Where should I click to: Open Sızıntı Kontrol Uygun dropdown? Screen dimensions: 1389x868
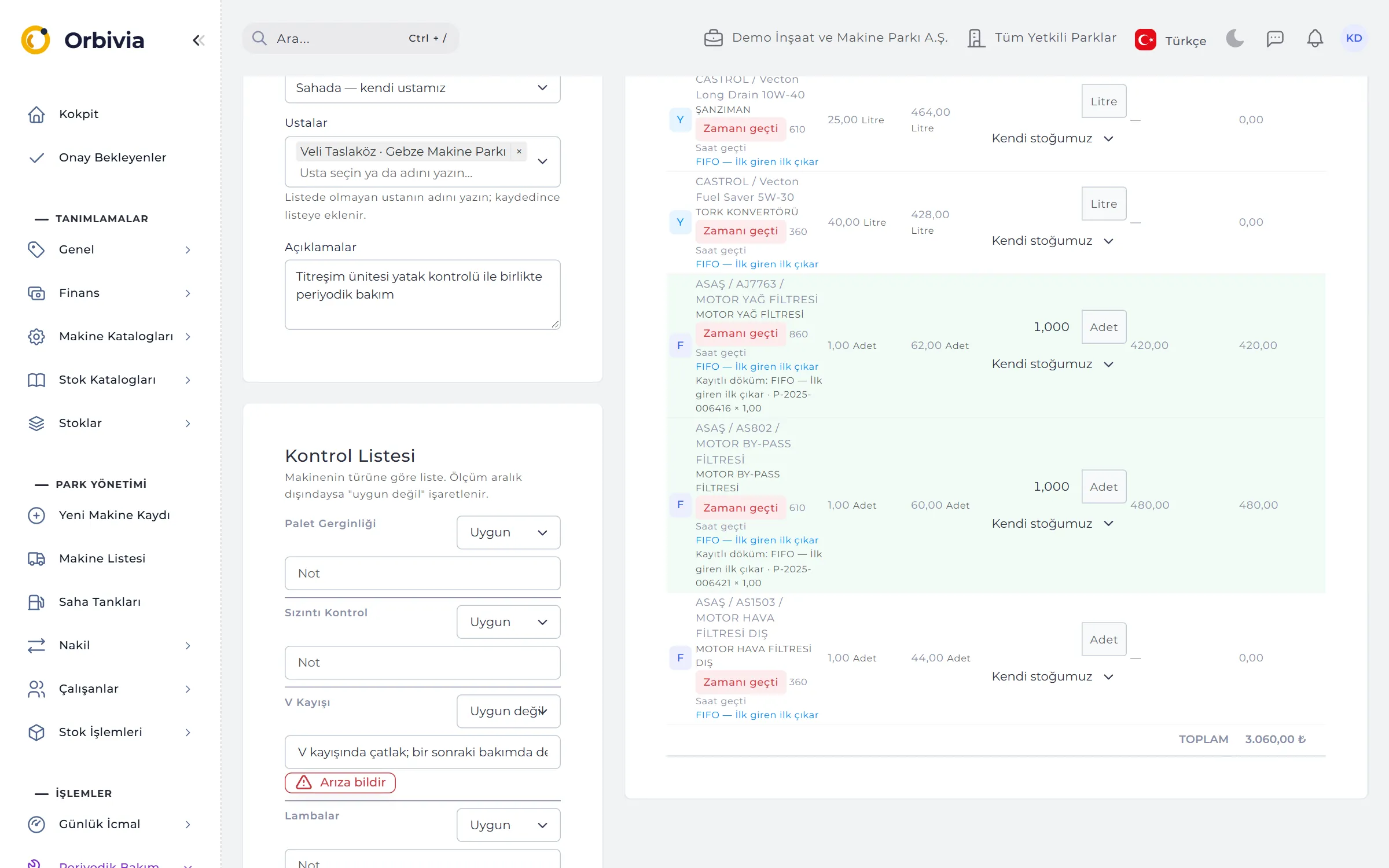[508, 622]
